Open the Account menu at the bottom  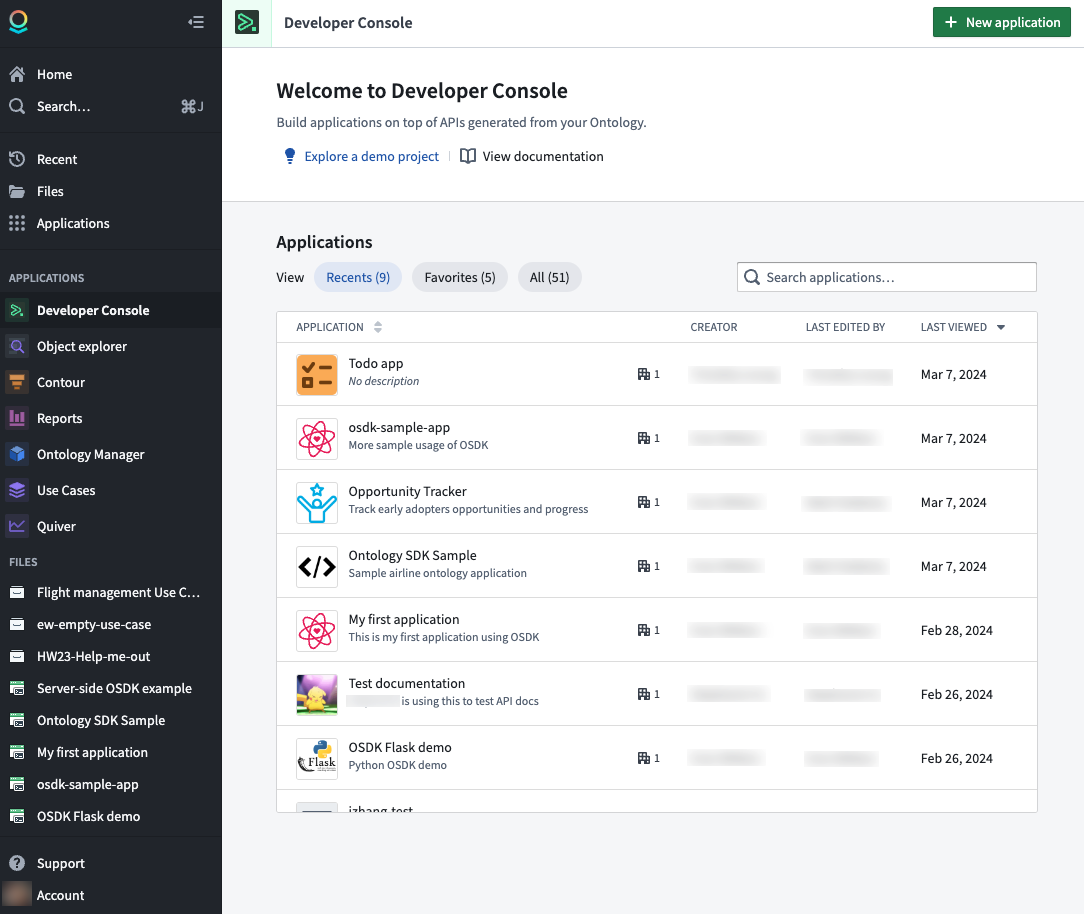tap(60, 895)
